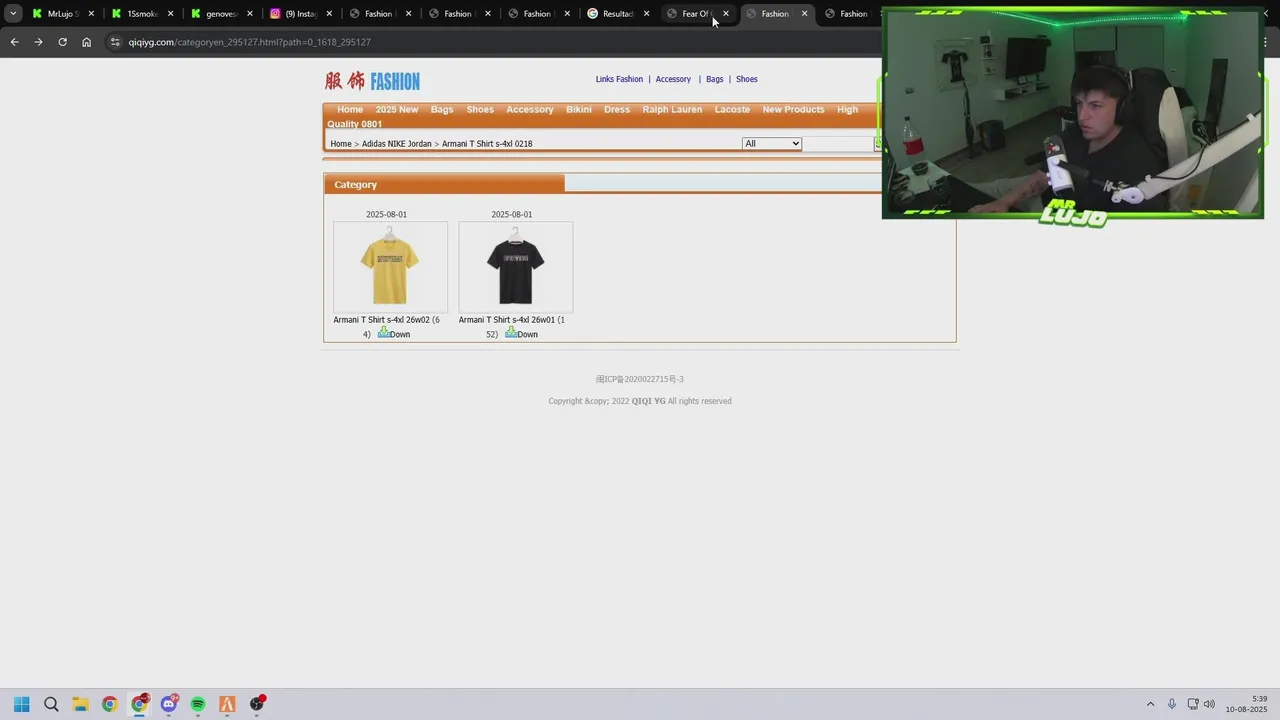Click the search input next to All dropdown

click(x=839, y=144)
